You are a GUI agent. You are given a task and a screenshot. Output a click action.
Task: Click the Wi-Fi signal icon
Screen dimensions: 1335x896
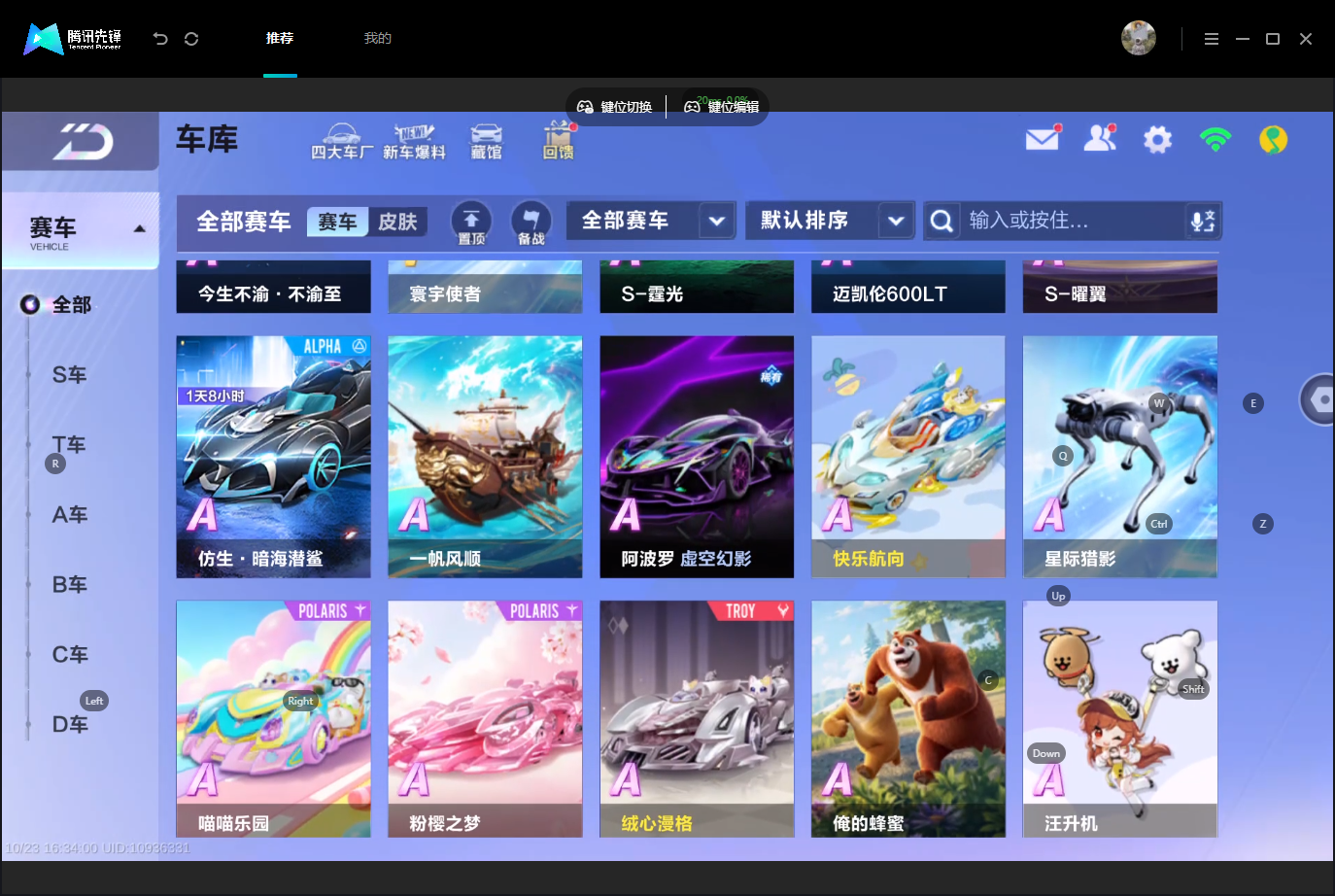pyautogui.click(x=1215, y=140)
